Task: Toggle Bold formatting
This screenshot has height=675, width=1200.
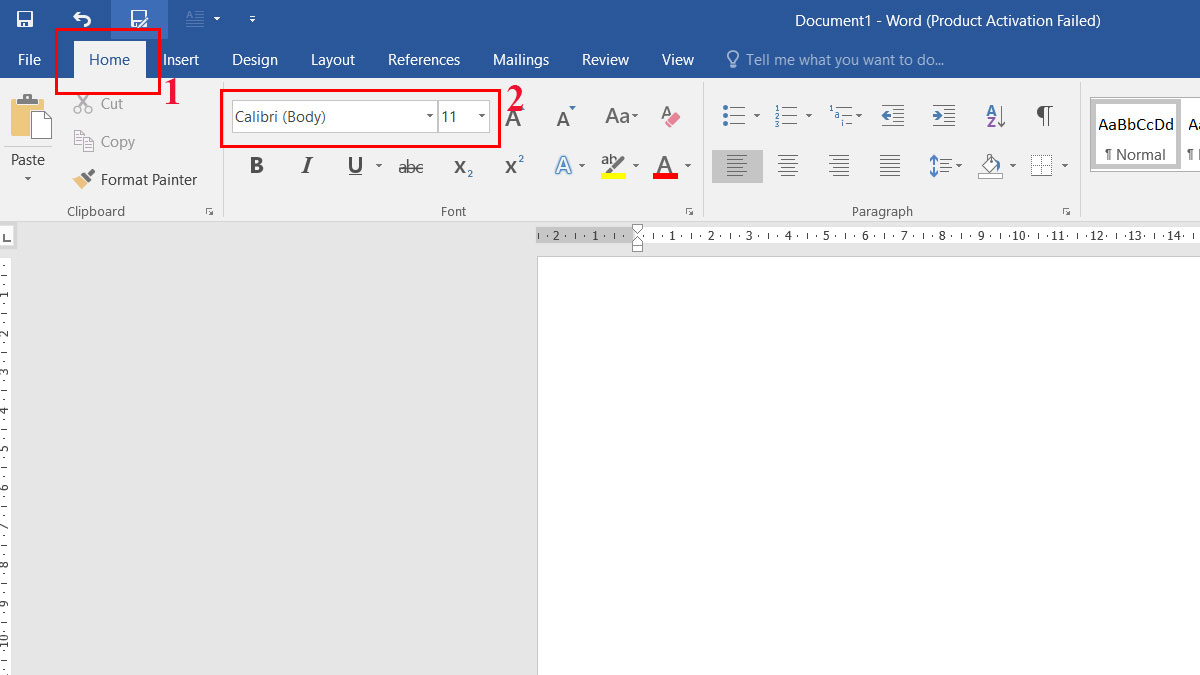Action: [x=256, y=166]
